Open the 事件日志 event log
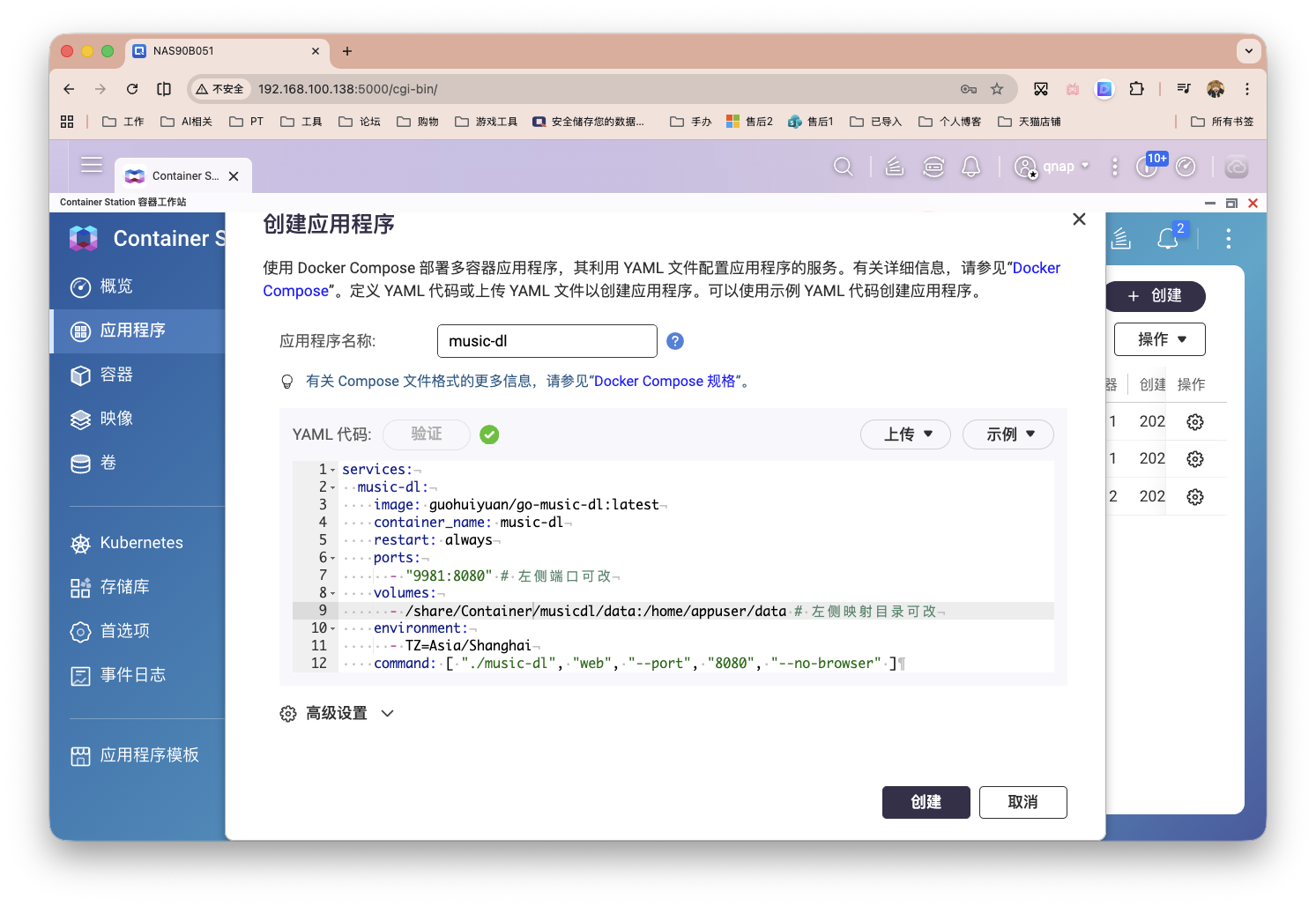Image resolution: width=1316 pixels, height=906 pixels. pos(132,674)
